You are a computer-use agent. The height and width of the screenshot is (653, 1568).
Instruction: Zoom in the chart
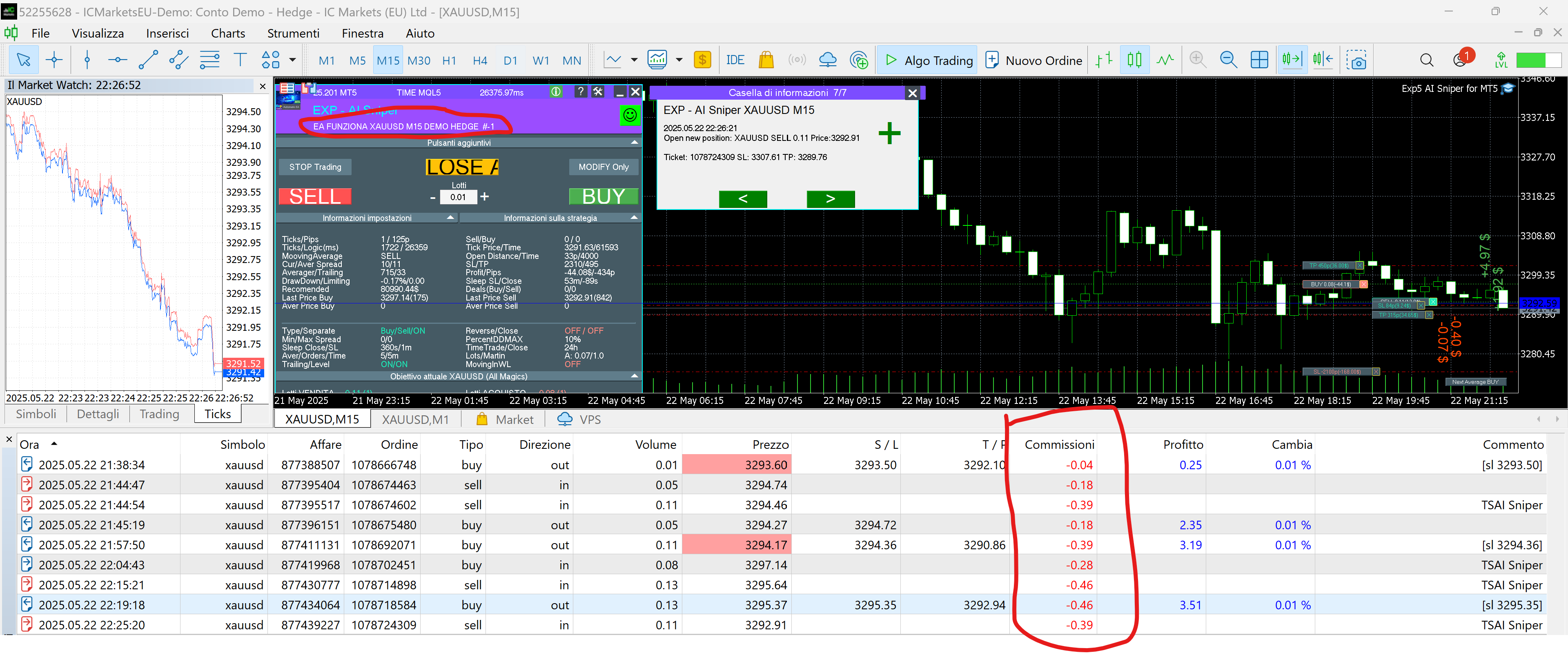pyautogui.click(x=1197, y=60)
